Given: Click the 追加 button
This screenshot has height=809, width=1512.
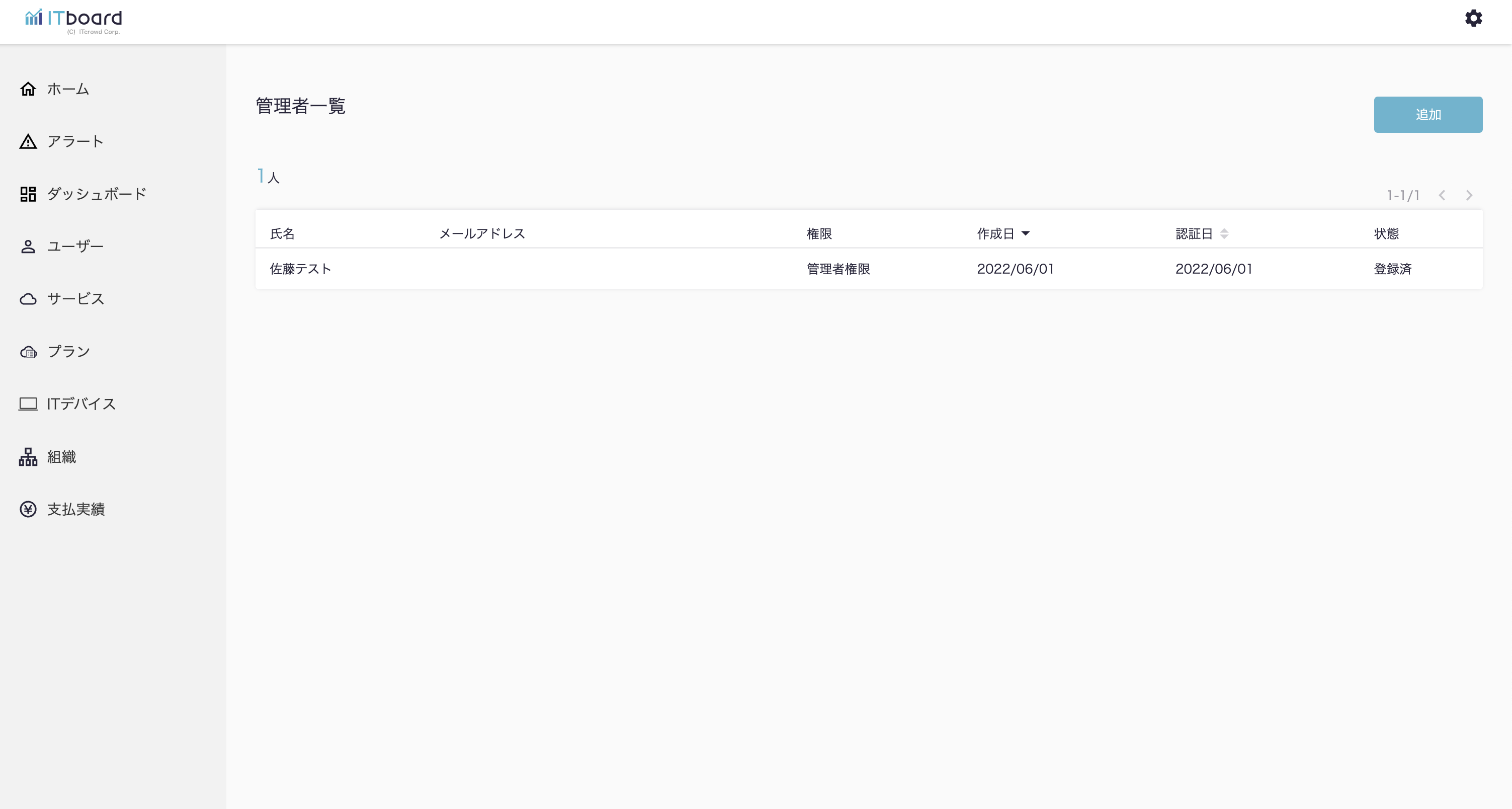Looking at the screenshot, I should click(1427, 115).
